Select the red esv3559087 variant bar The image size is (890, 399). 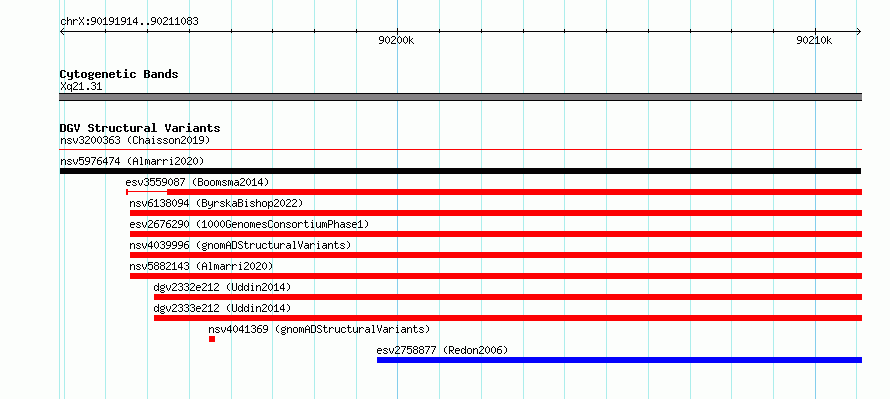(494, 192)
